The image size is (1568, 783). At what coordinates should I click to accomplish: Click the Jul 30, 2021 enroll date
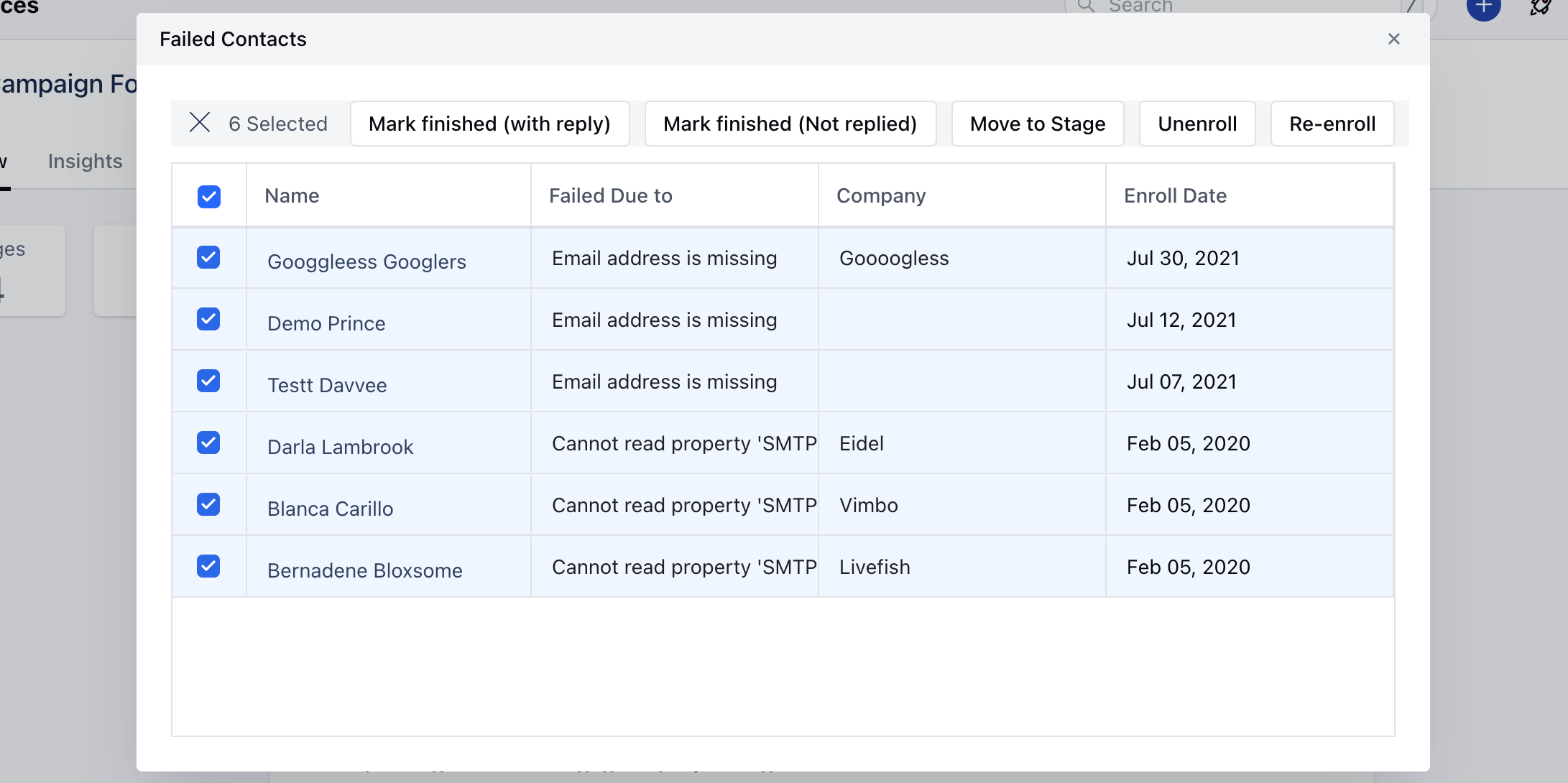tap(1183, 258)
